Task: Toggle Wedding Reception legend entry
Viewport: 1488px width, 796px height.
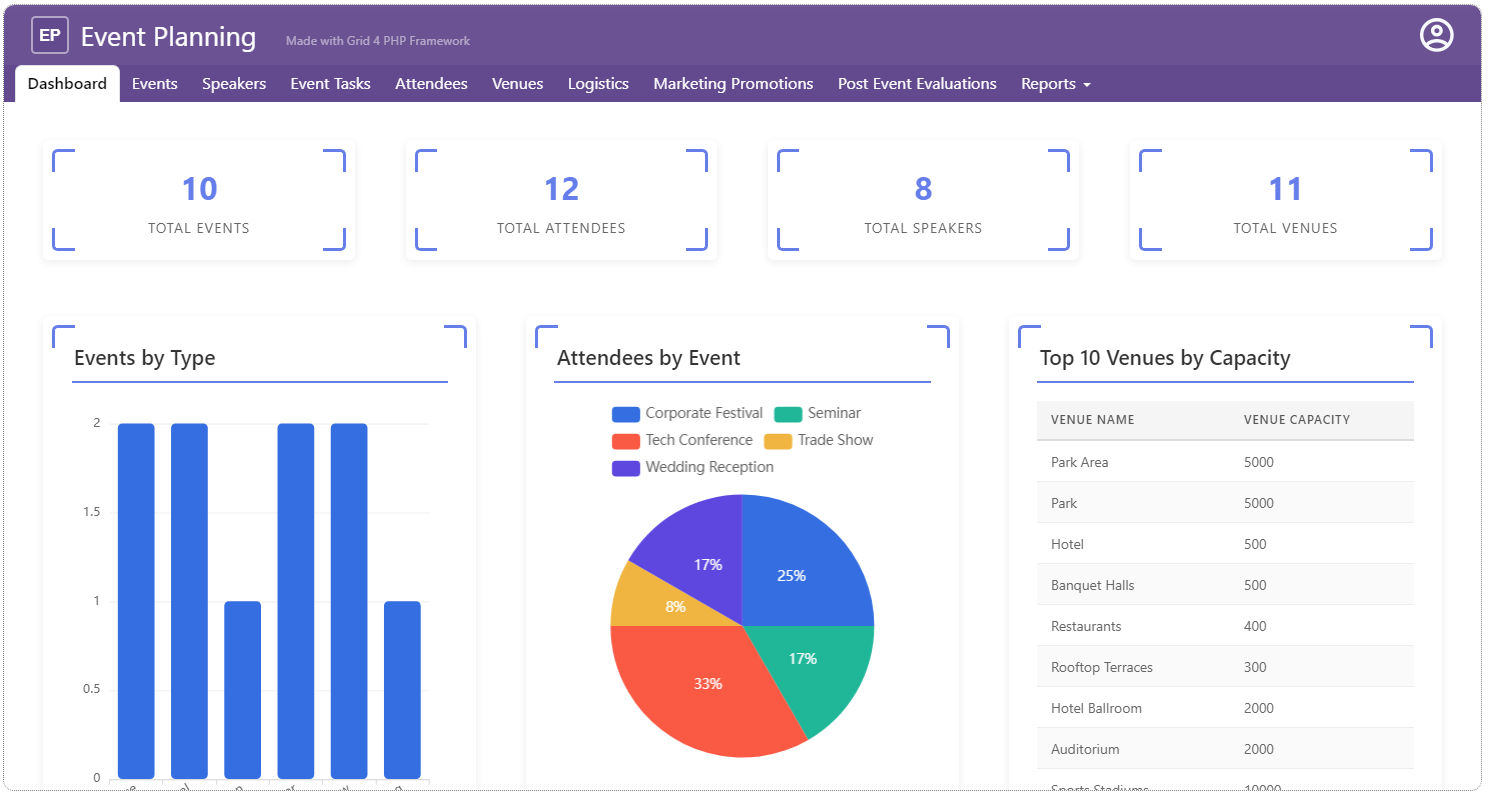Action: pos(692,467)
